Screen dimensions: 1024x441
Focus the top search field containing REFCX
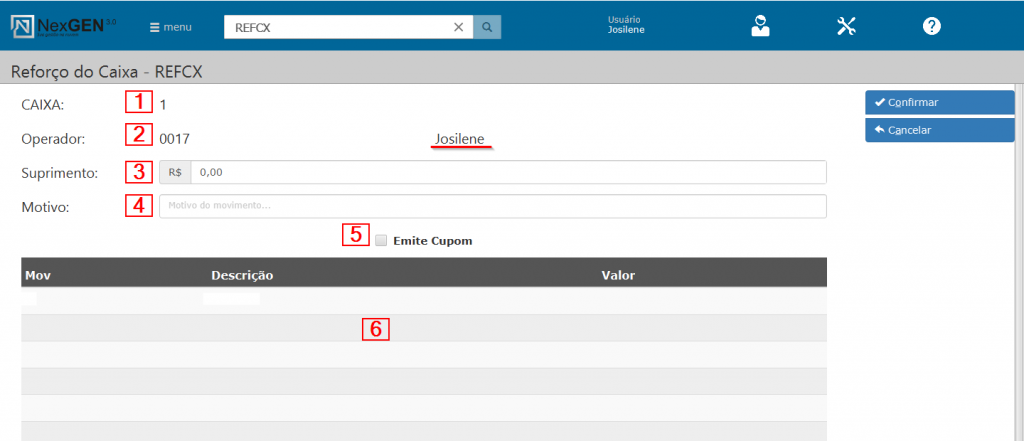[x=335, y=28]
